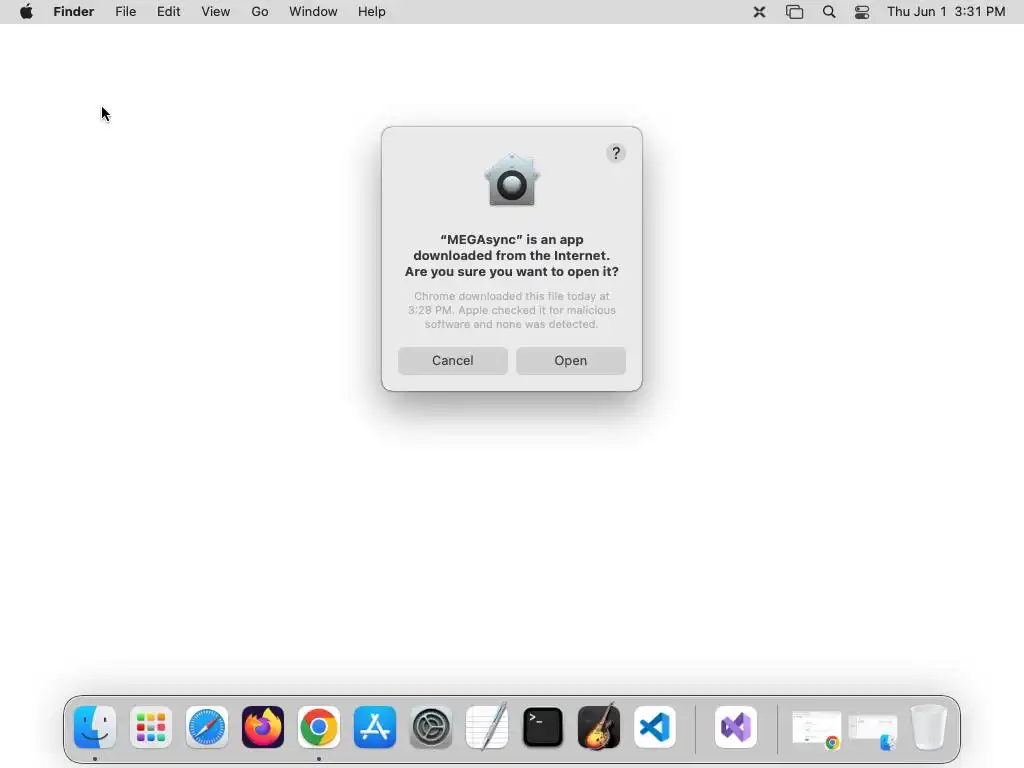Open the Window menu
This screenshot has height=768, width=1024.
point(313,12)
